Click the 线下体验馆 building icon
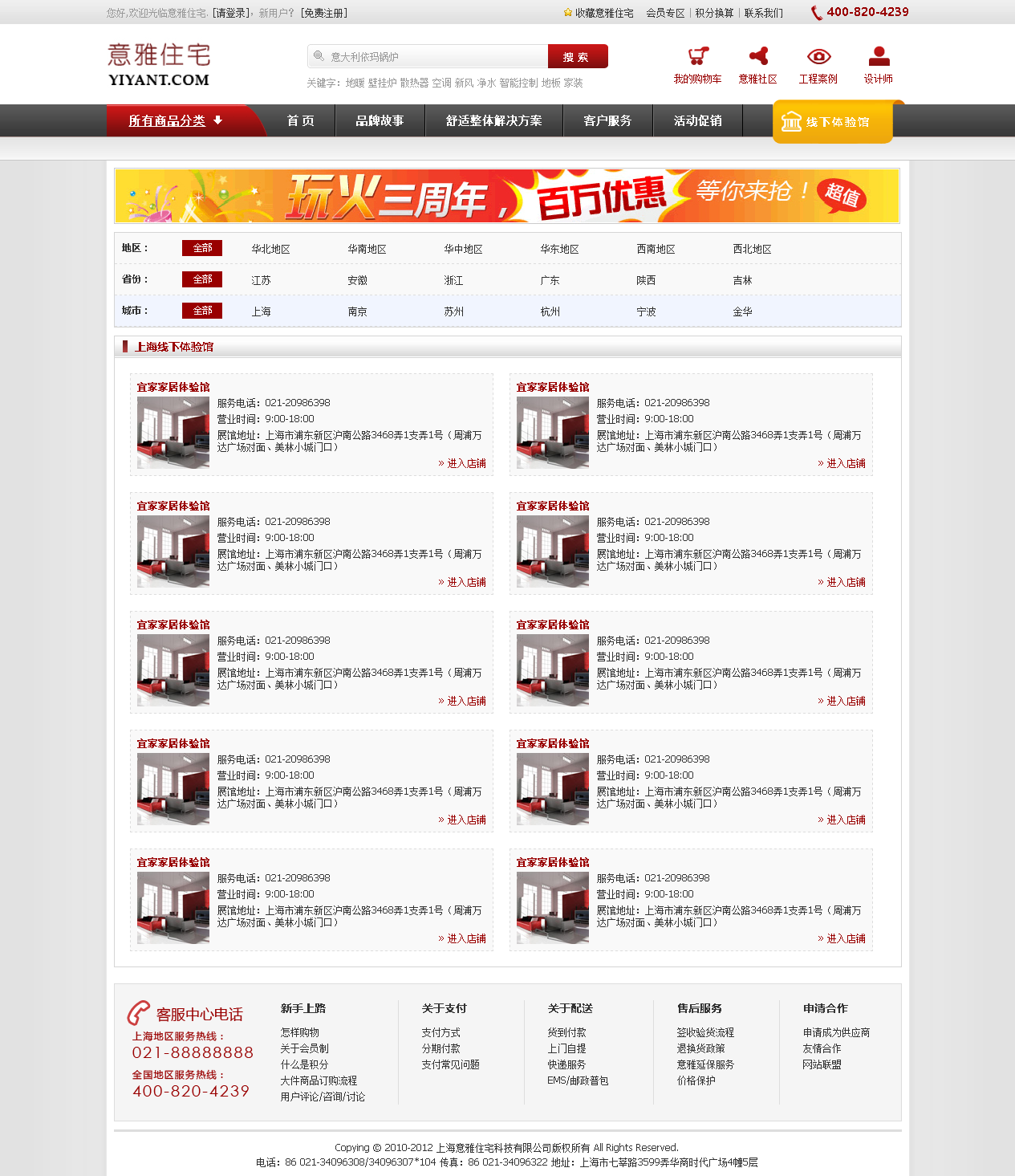This screenshot has width=1015, height=1176. (x=791, y=122)
